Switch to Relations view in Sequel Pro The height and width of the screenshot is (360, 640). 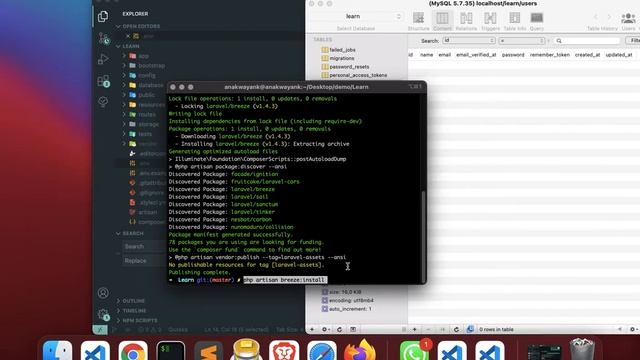pos(466,21)
